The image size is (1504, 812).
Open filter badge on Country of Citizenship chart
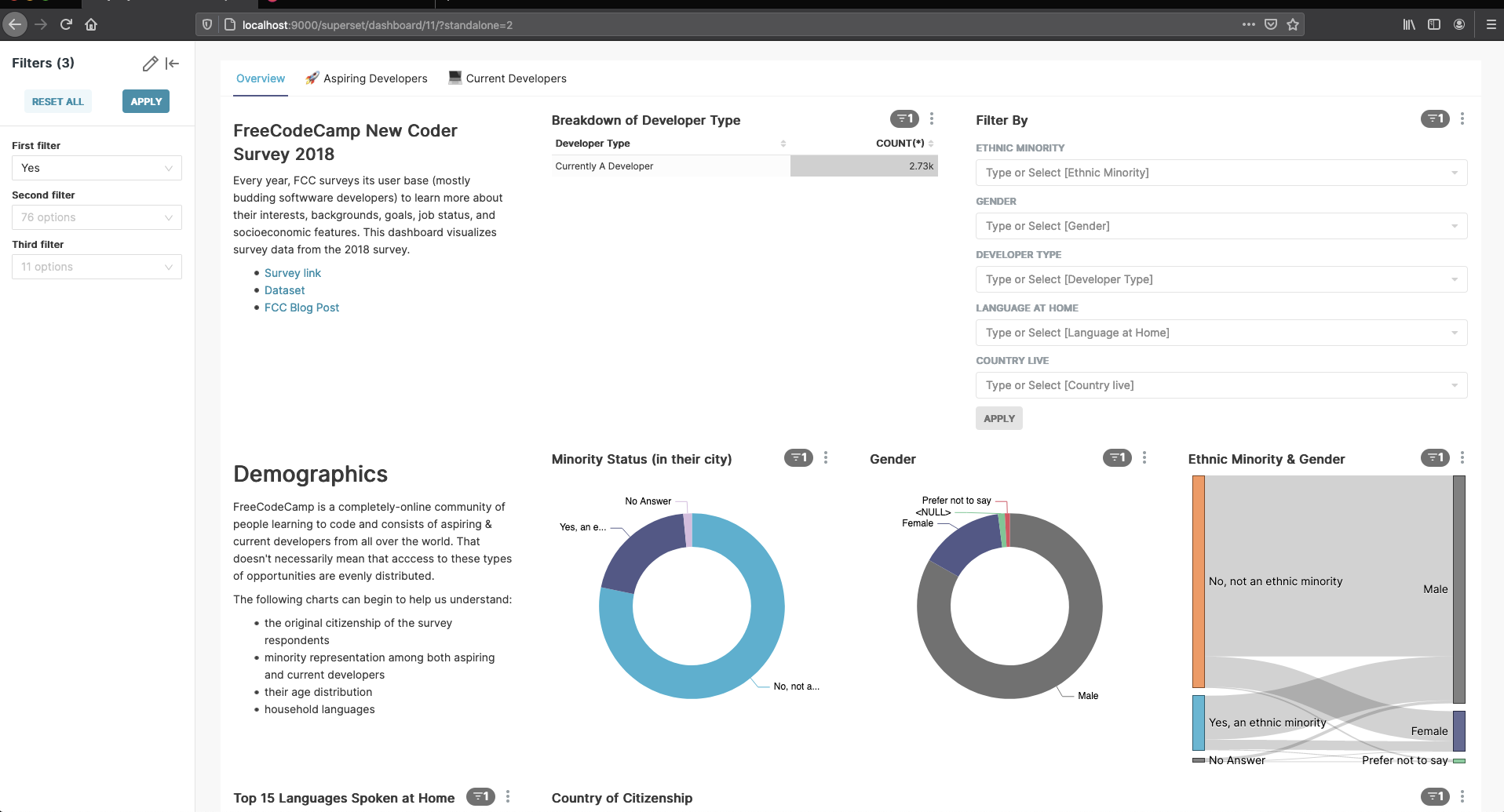[1435, 796]
